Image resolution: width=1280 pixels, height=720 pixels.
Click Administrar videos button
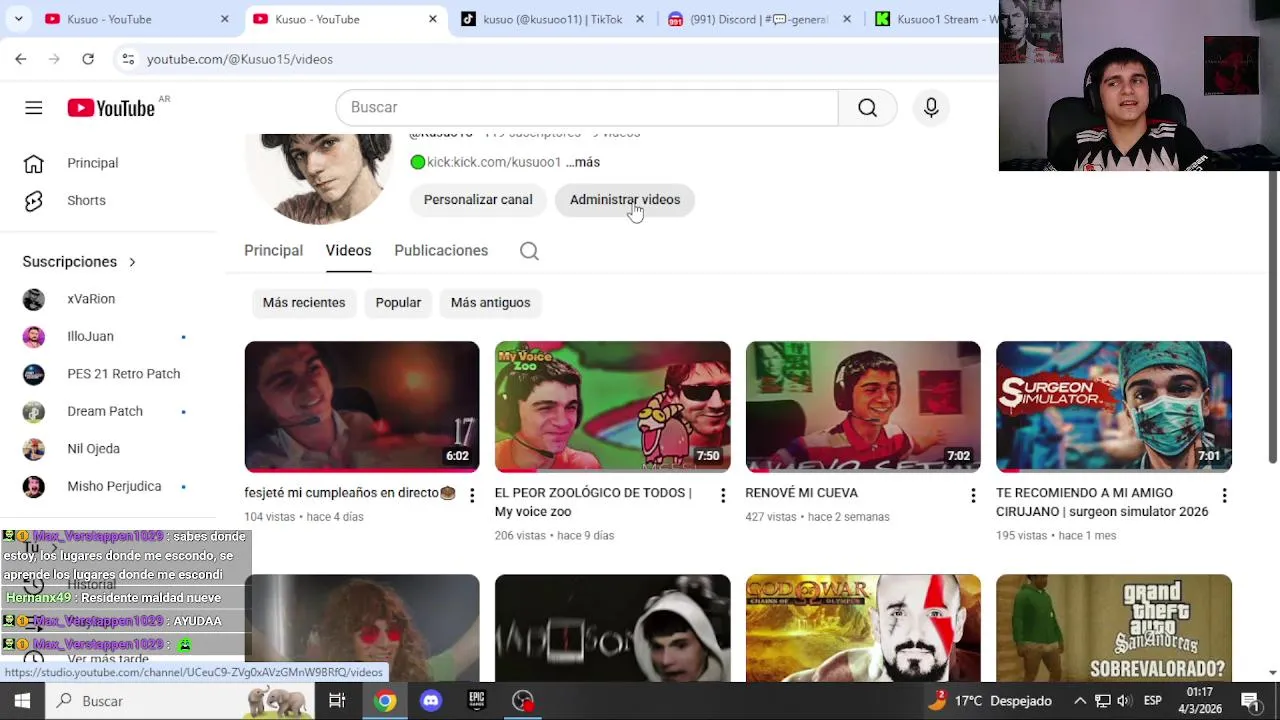click(x=625, y=200)
